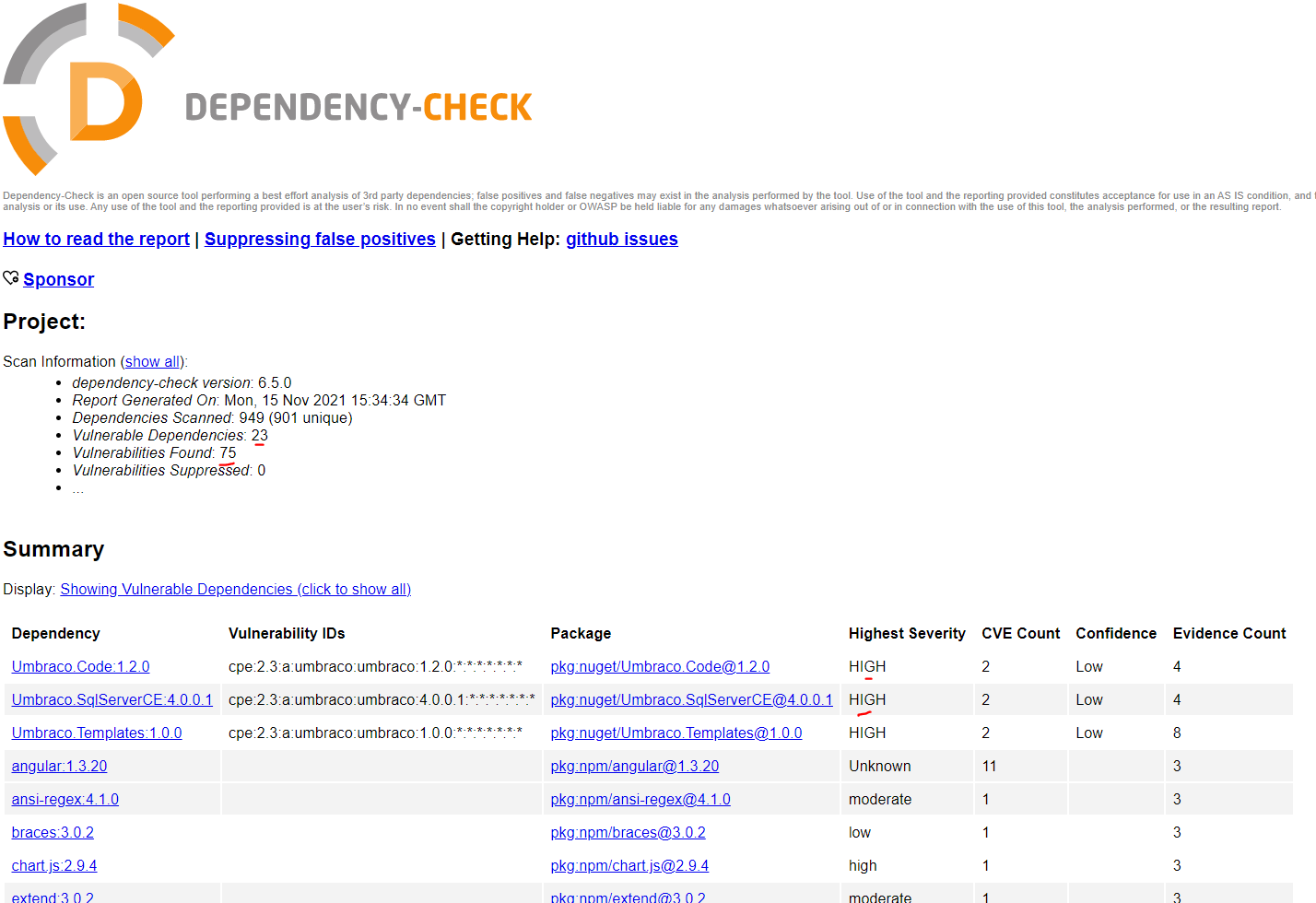Open Umbraco.SqlServerCE:4.0.0.1 dependency link
This screenshot has width=1316, height=903.
tap(112, 699)
